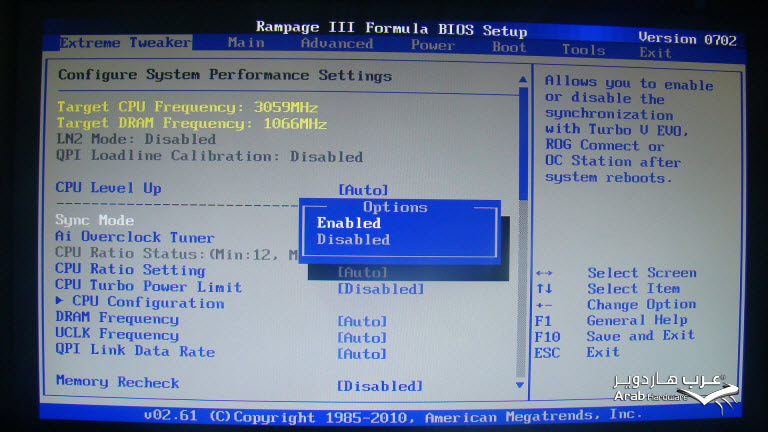This screenshot has width=768, height=432.
Task: Expand the CPU Configuration submenu arrow
Action: pos(59,300)
